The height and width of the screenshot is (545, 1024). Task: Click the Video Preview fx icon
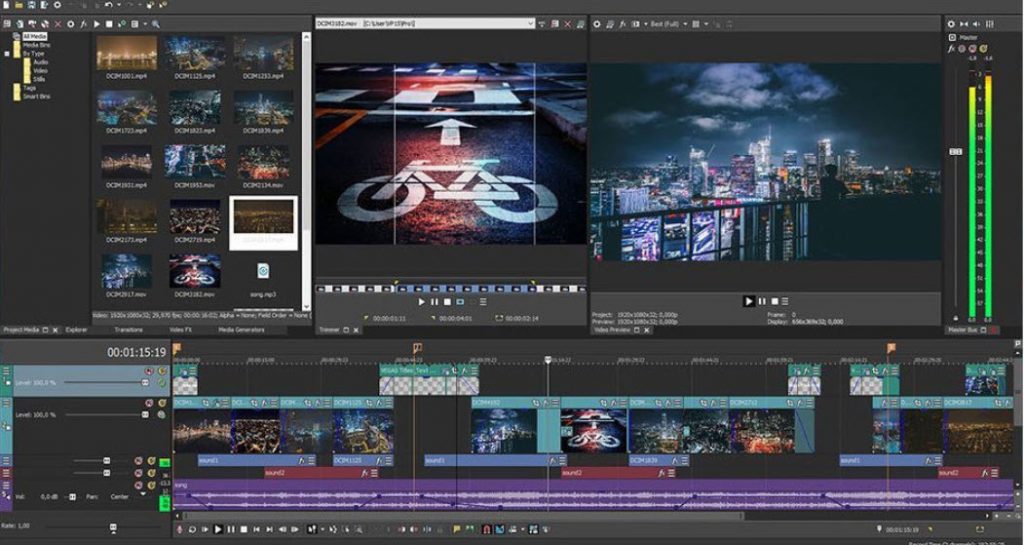(623, 23)
